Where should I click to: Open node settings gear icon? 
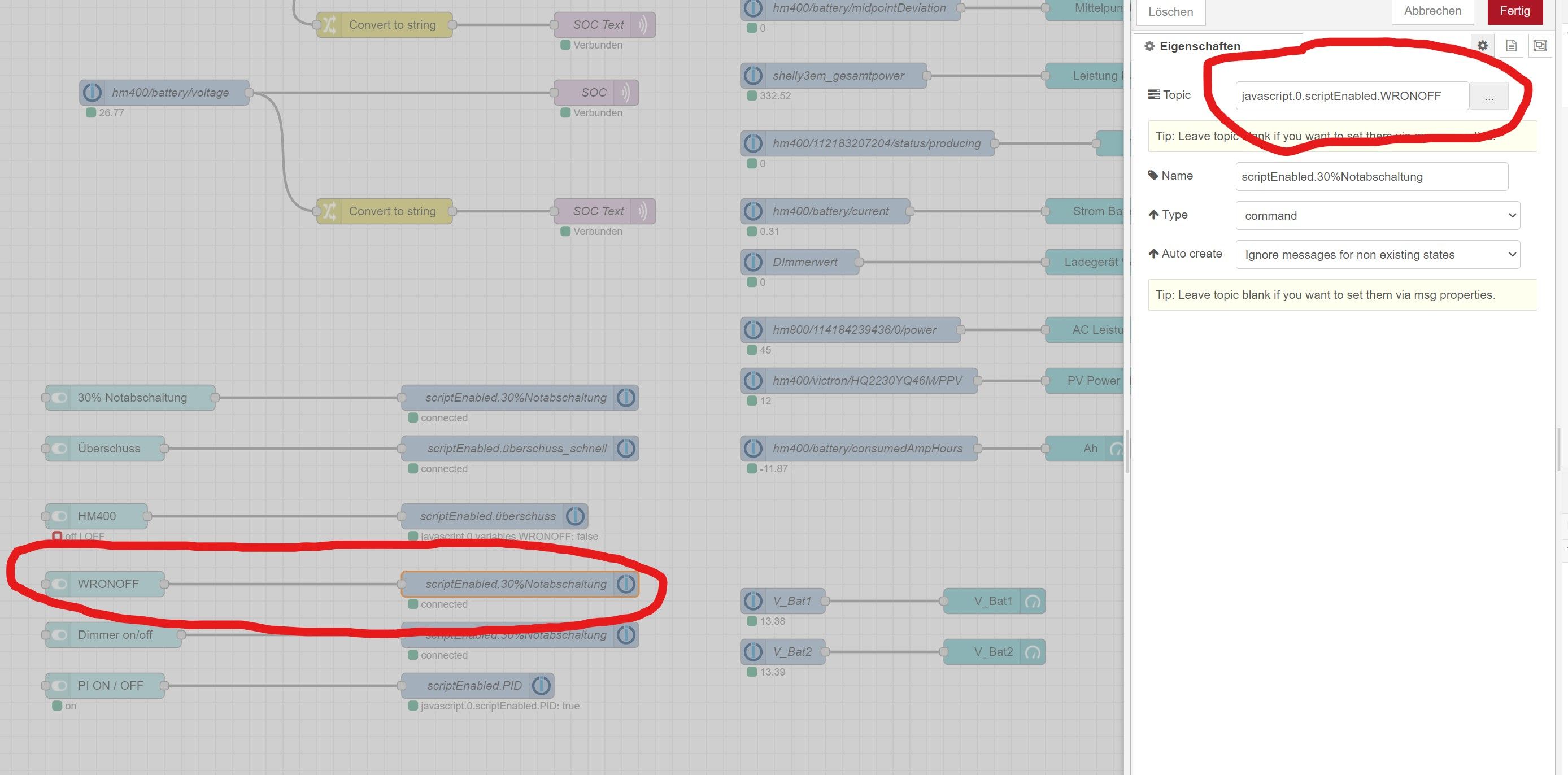coord(1482,46)
